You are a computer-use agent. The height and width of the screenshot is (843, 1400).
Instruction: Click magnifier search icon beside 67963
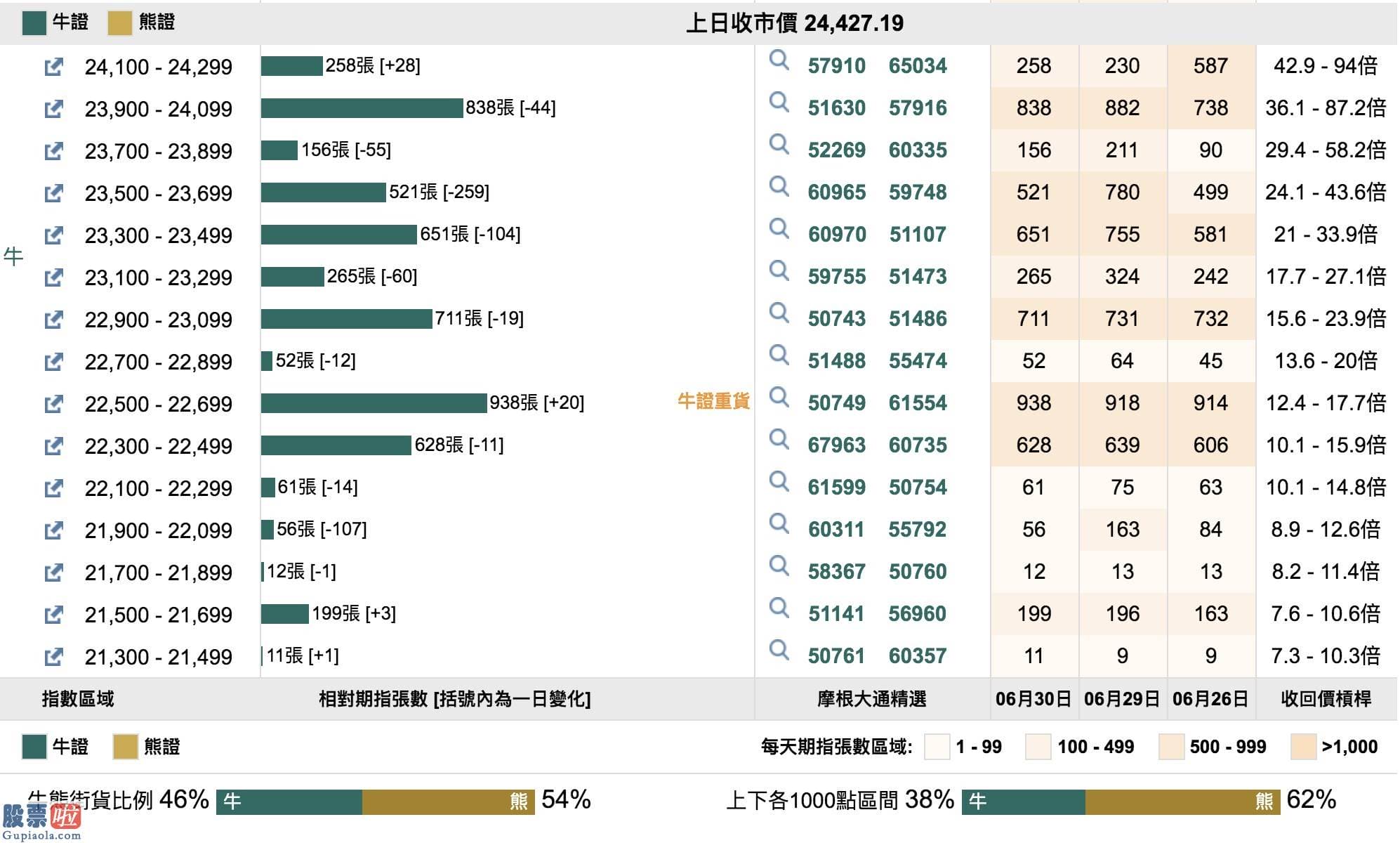(x=779, y=440)
